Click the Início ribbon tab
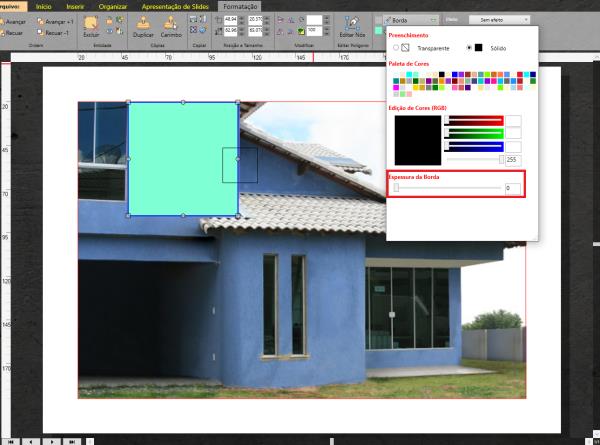This screenshot has width=600, height=445. click(44, 6)
